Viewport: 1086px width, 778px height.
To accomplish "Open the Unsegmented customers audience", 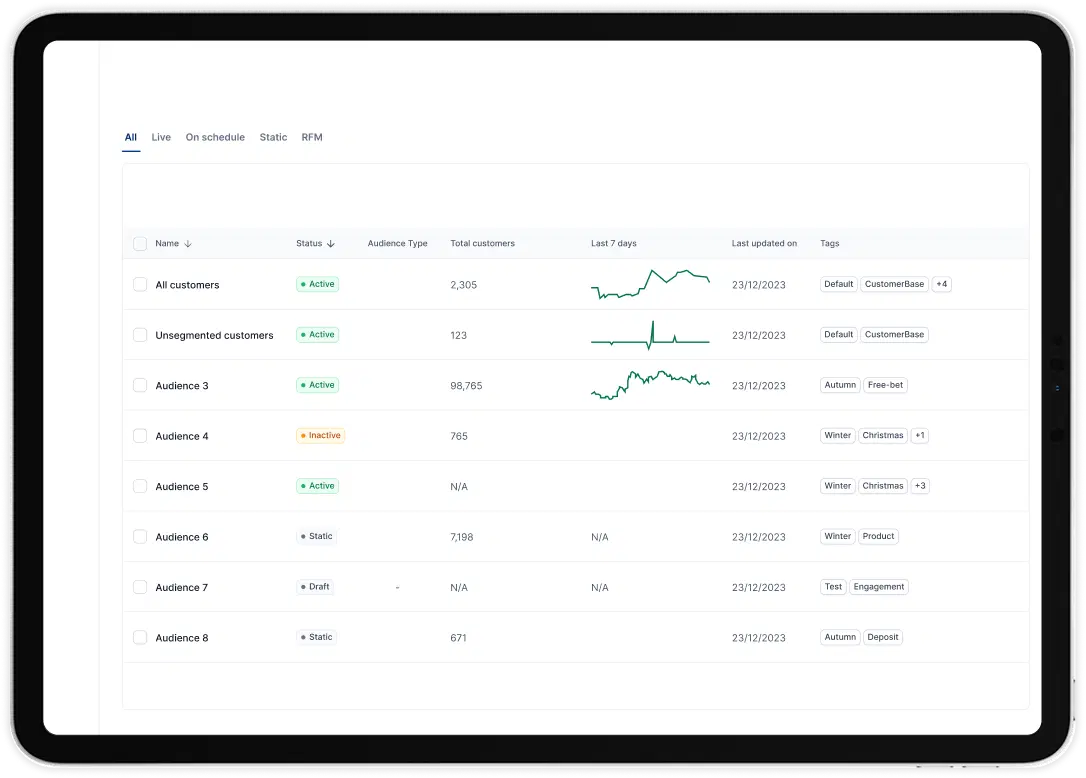I will point(214,335).
